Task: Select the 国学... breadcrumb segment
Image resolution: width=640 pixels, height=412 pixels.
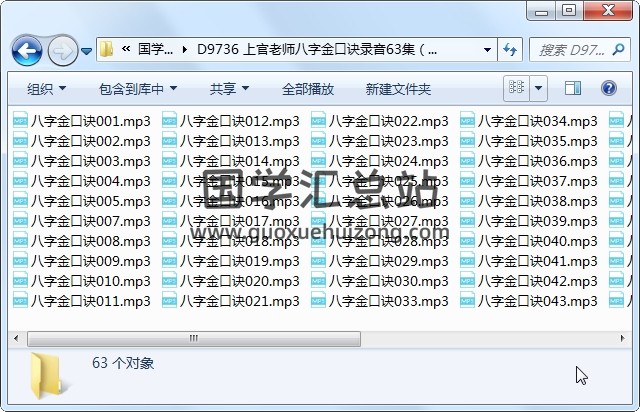Action: (x=155, y=49)
